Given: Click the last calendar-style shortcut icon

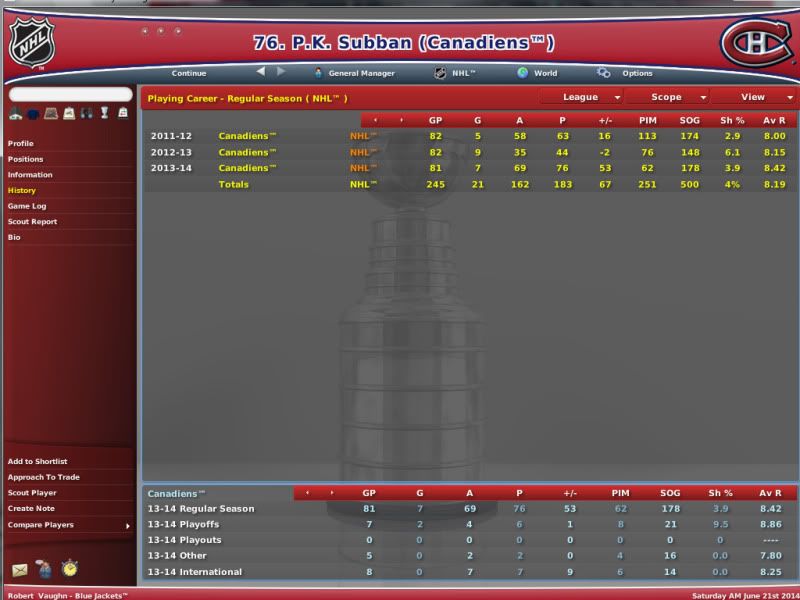Looking at the screenshot, I should pos(123,113).
